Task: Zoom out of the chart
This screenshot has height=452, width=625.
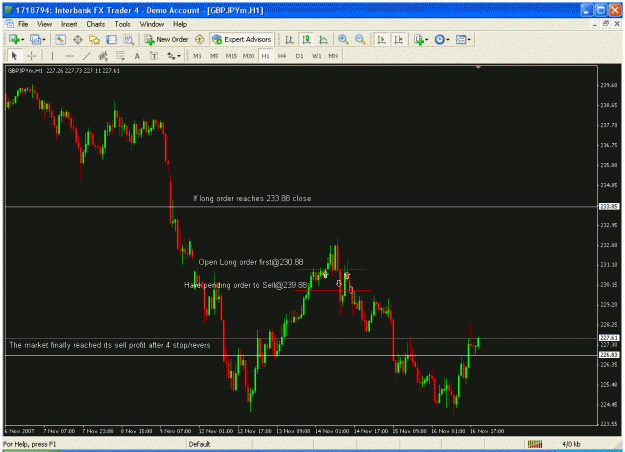Action: click(x=360, y=39)
